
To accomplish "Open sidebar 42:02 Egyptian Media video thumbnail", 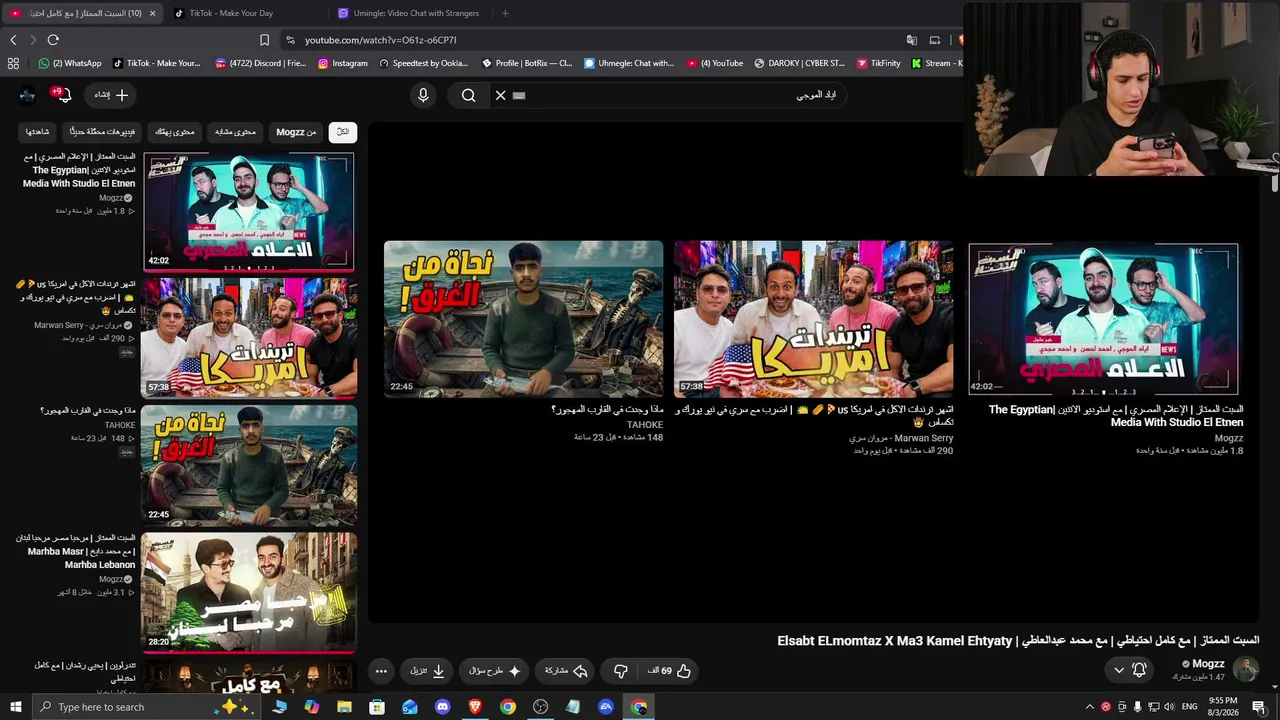I will (248, 212).
